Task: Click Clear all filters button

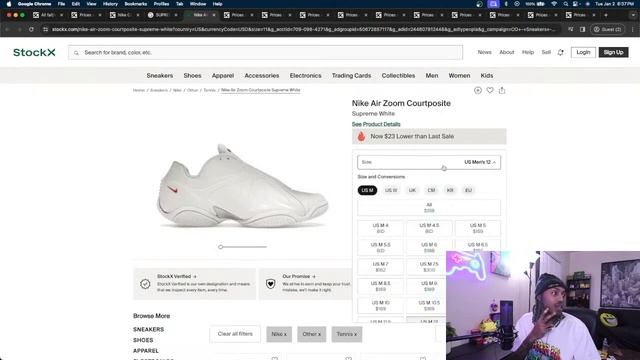Action: [x=235, y=334]
